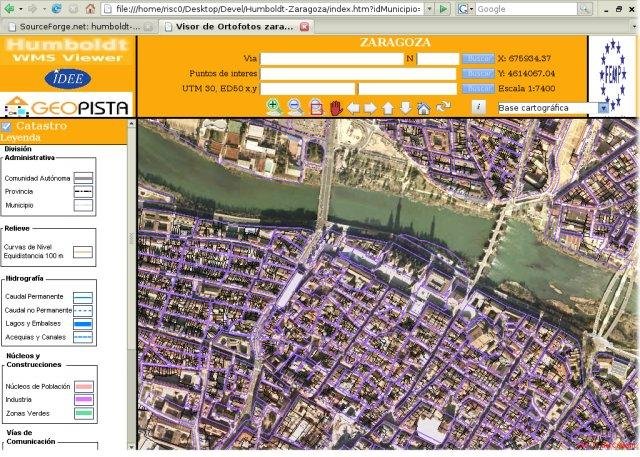Click the Zonas Verdes green swatch
This screenshot has height=457, width=640.
[x=84, y=413]
